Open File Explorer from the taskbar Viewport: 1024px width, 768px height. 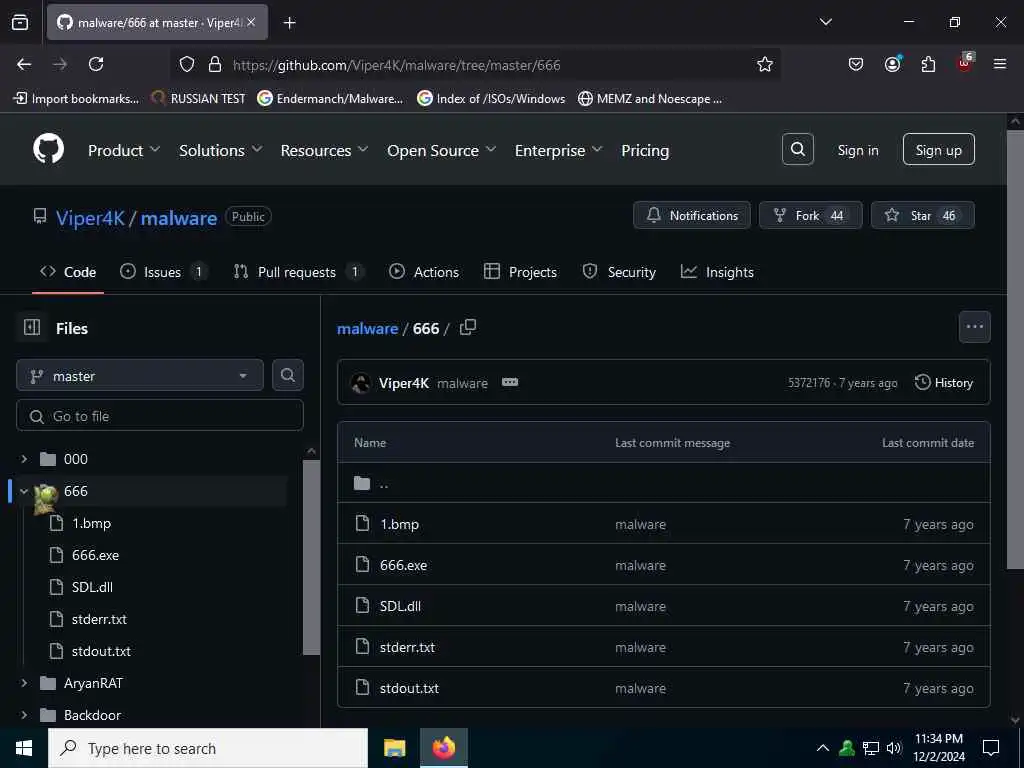click(x=394, y=748)
